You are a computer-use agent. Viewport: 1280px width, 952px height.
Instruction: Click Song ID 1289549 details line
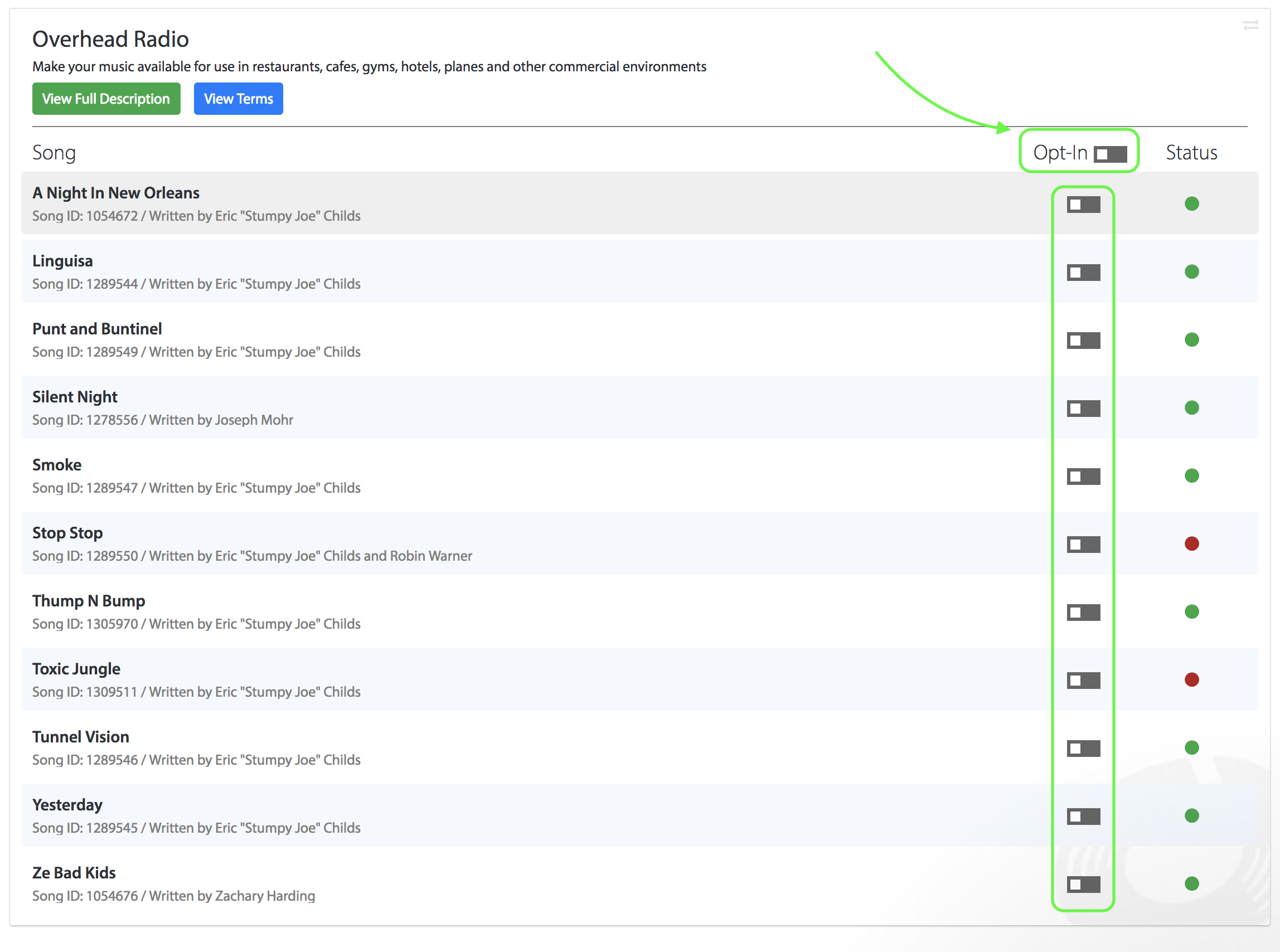197,352
